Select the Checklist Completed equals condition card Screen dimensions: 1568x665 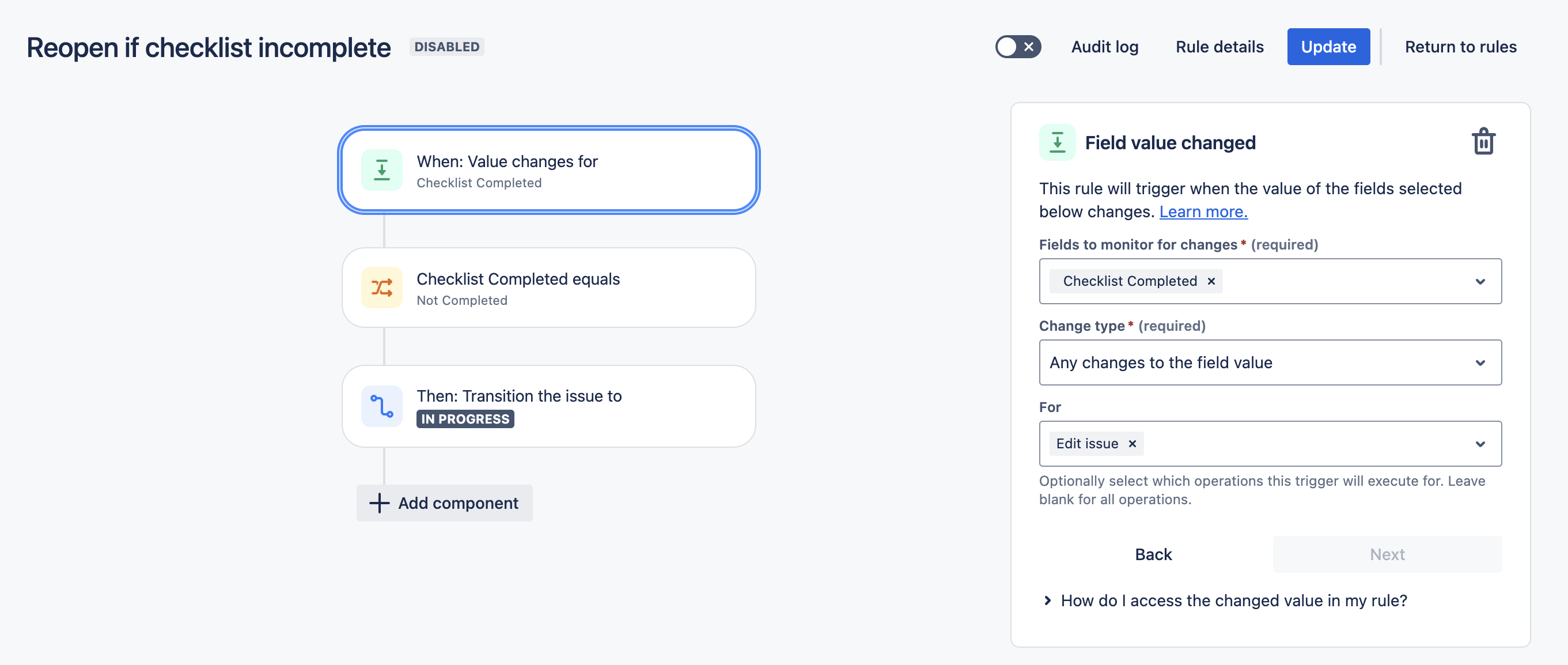[548, 288]
